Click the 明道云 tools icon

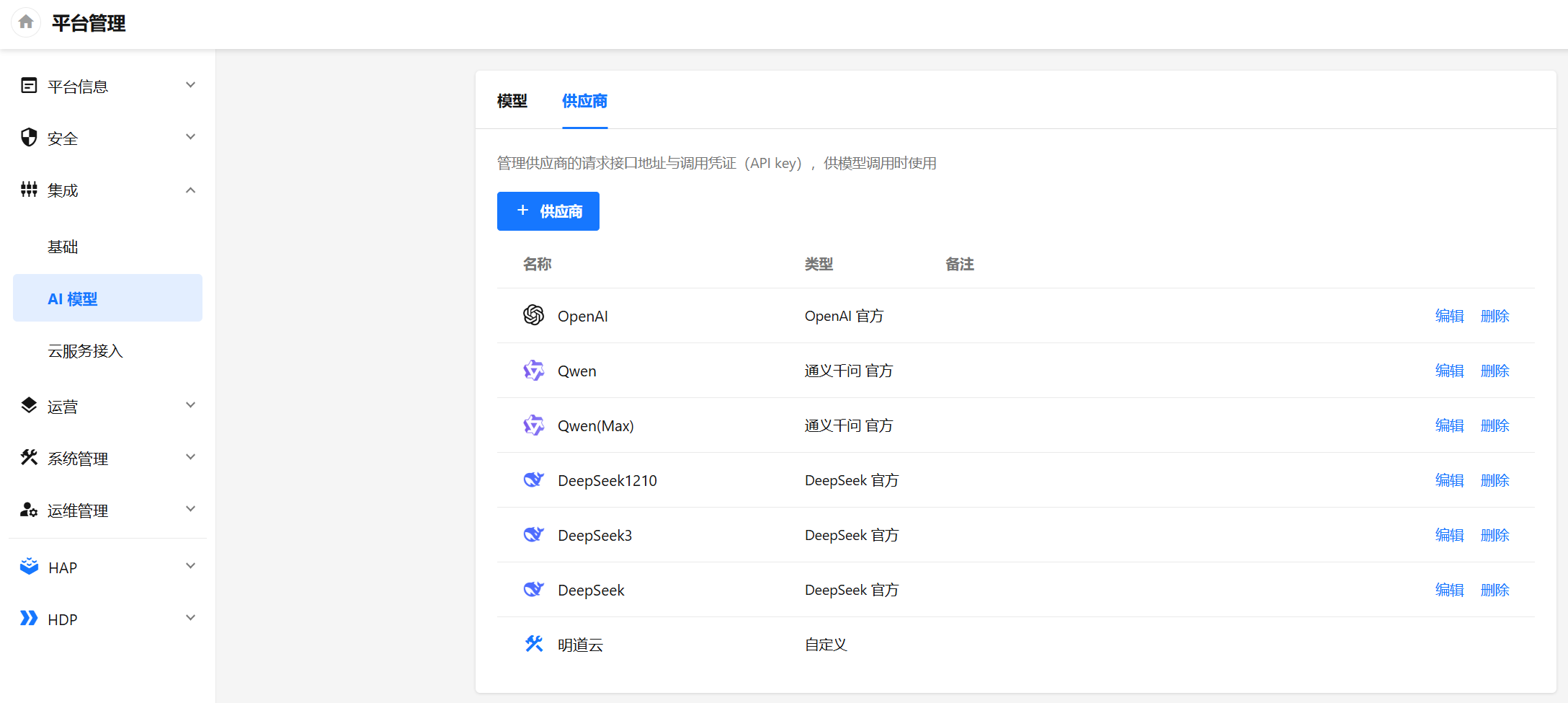tap(533, 643)
